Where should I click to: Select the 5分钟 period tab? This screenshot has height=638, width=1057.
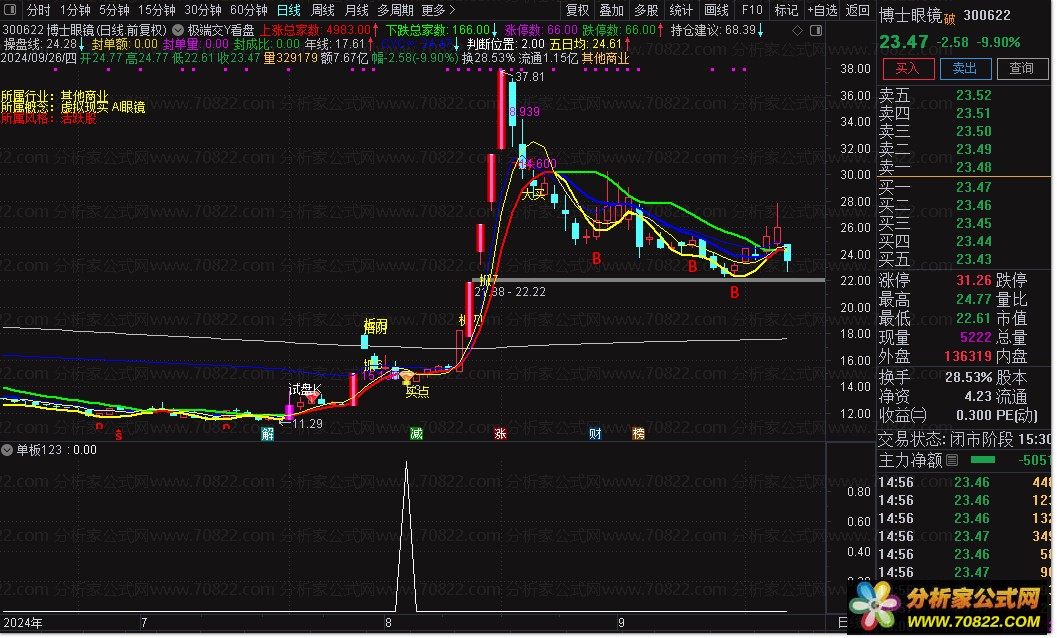(x=114, y=10)
